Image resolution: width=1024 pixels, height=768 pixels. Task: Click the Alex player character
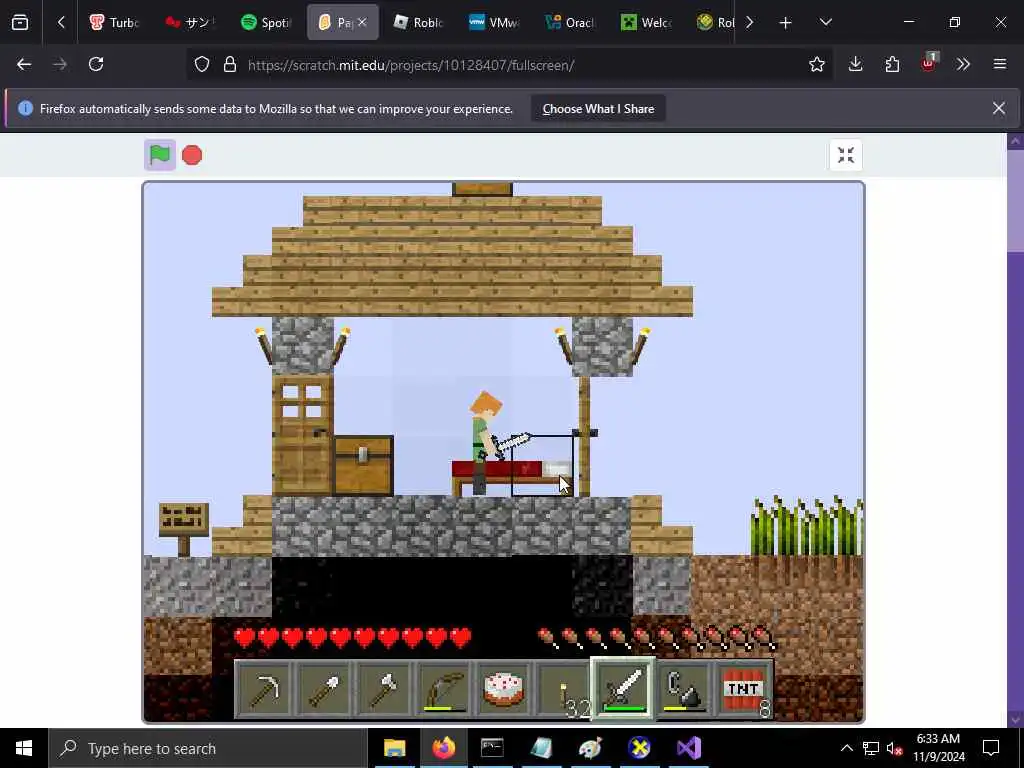pyautogui.click(x=485, y=443)
